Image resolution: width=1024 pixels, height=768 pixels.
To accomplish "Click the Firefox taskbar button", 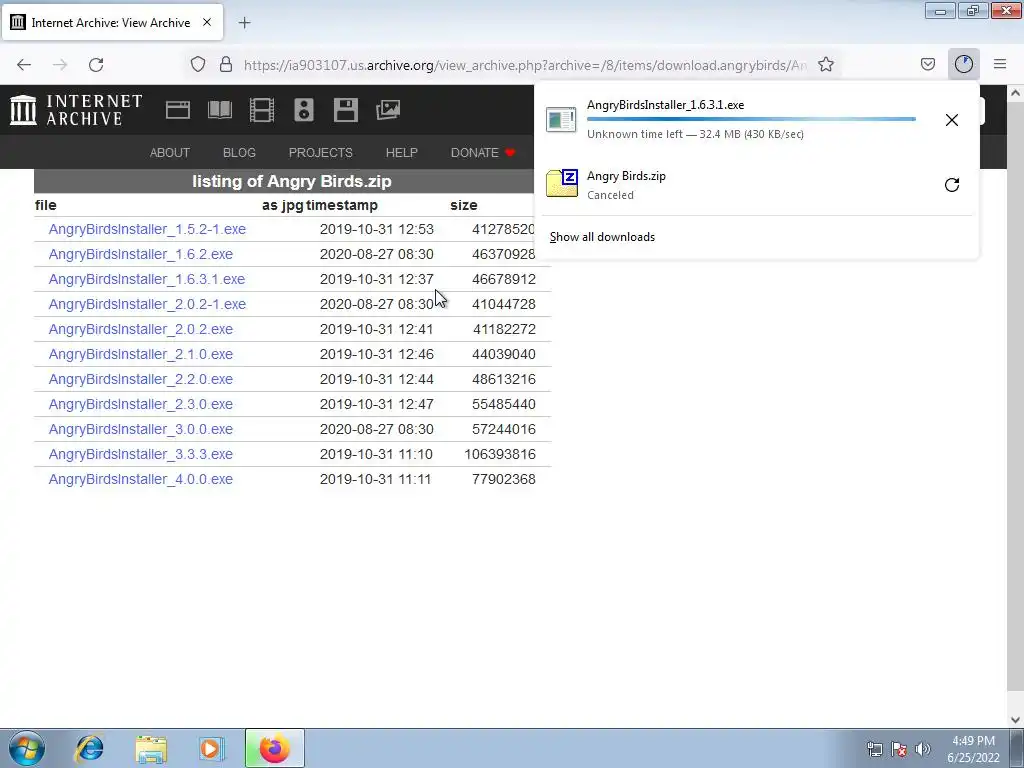I will (274, 748).
